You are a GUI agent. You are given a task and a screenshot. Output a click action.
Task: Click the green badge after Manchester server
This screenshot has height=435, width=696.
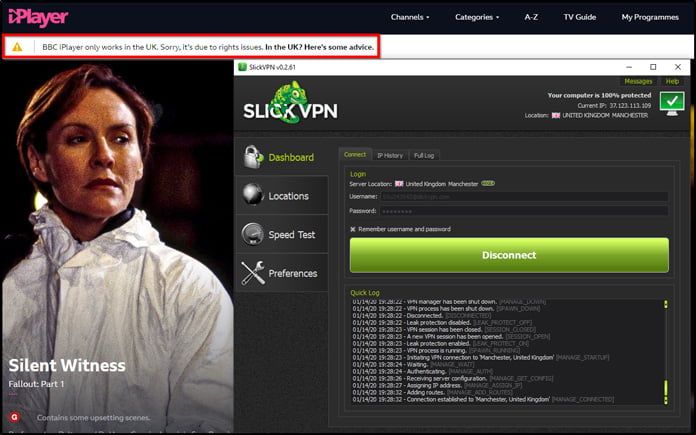488,183
